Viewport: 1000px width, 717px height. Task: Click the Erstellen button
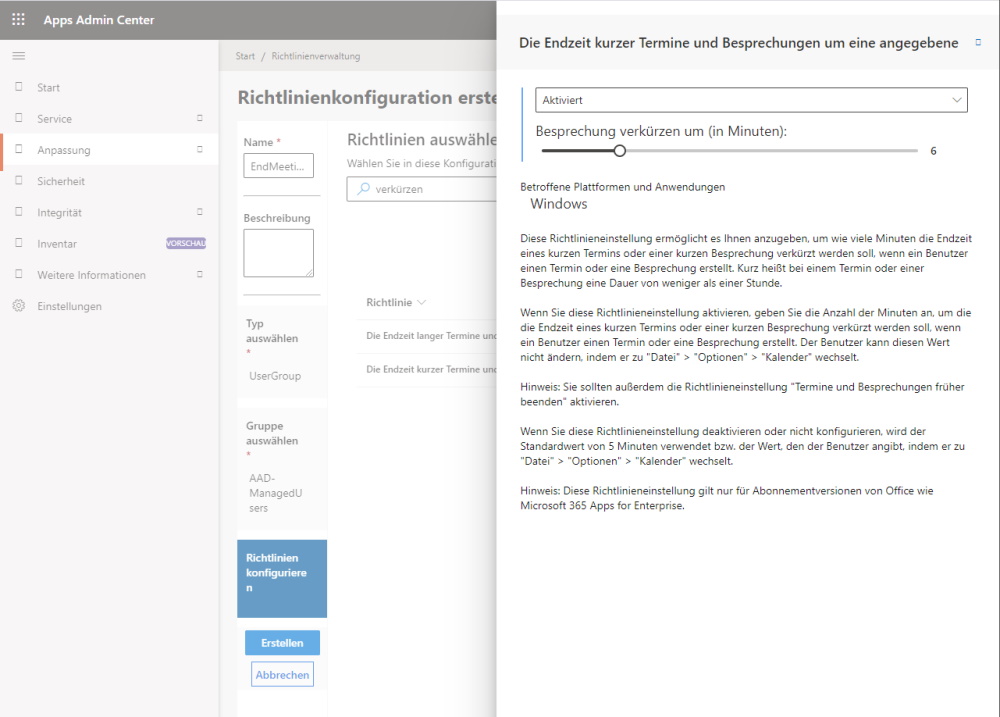tap(283, 643)
